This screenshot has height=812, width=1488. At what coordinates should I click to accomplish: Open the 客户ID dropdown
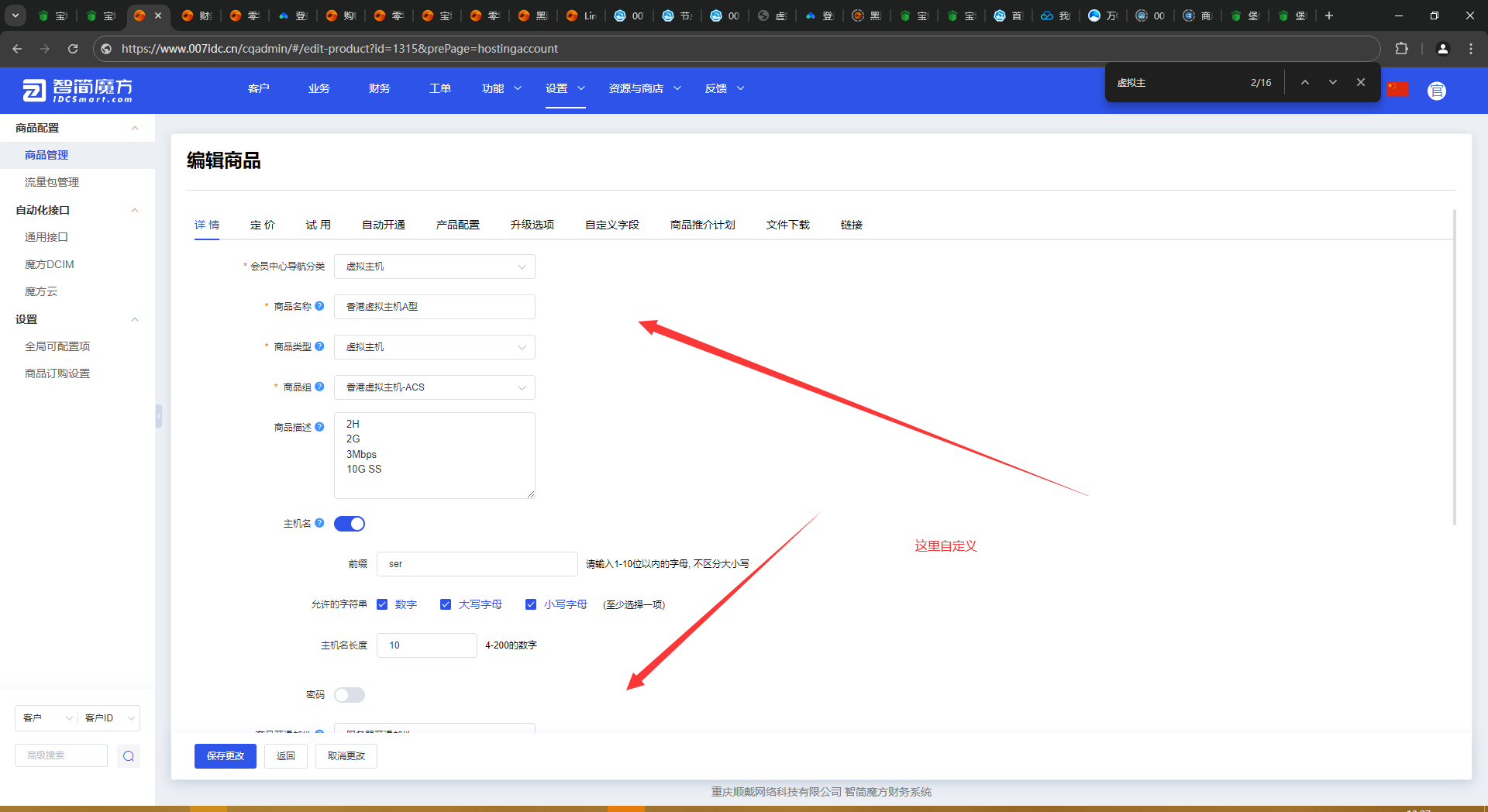click(x=109, y=718)
